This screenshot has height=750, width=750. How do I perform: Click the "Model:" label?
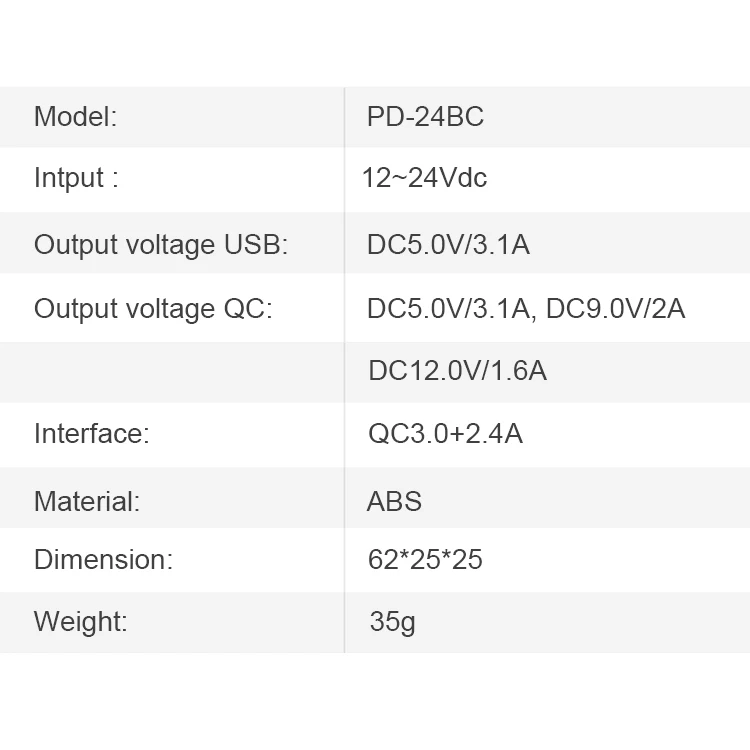coord(76,117)
